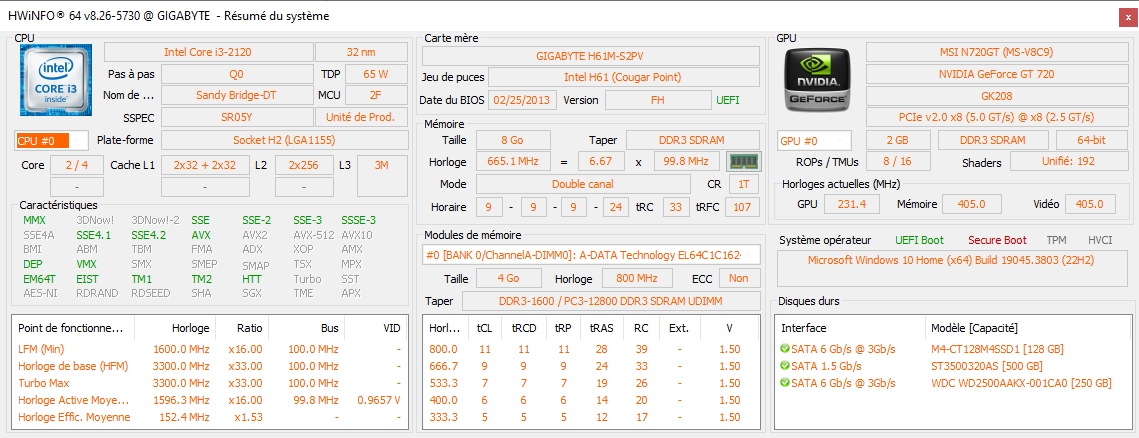Click the TPM status label
Screen dimensions: 1139x438
pos(1056,240)
